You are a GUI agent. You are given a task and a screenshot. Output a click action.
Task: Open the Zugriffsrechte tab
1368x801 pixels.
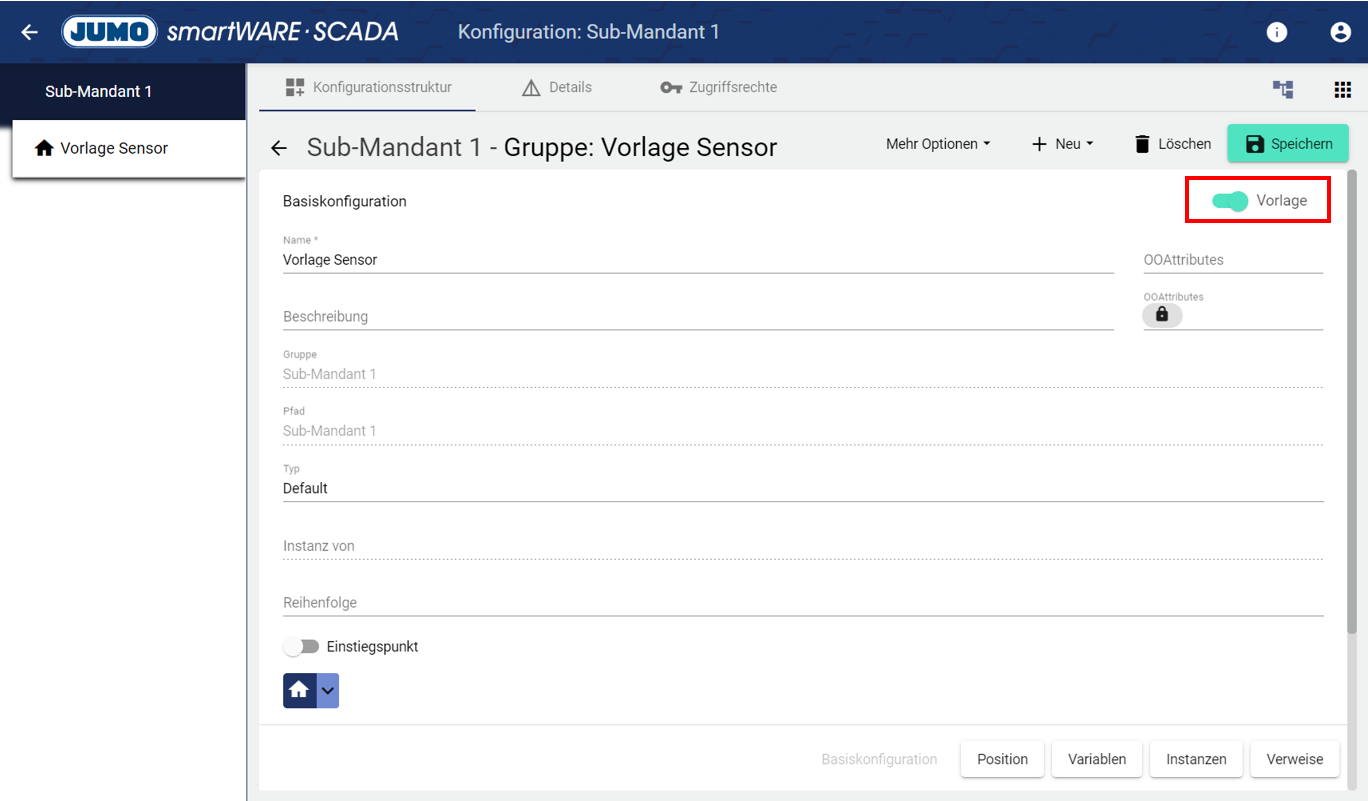coord(719,88)
